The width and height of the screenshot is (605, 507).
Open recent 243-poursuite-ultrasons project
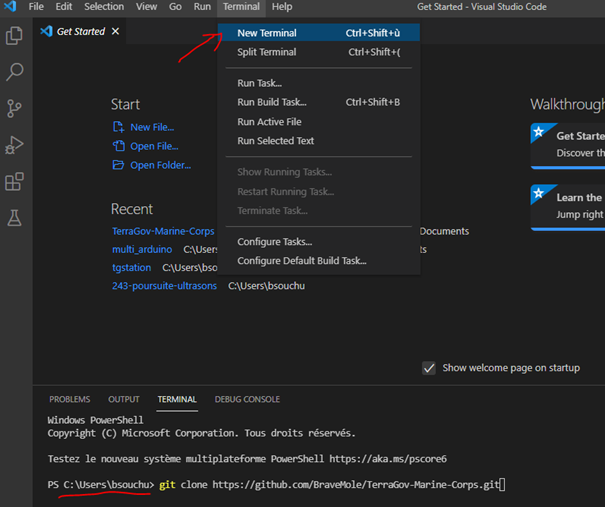(x=164, y=286)
